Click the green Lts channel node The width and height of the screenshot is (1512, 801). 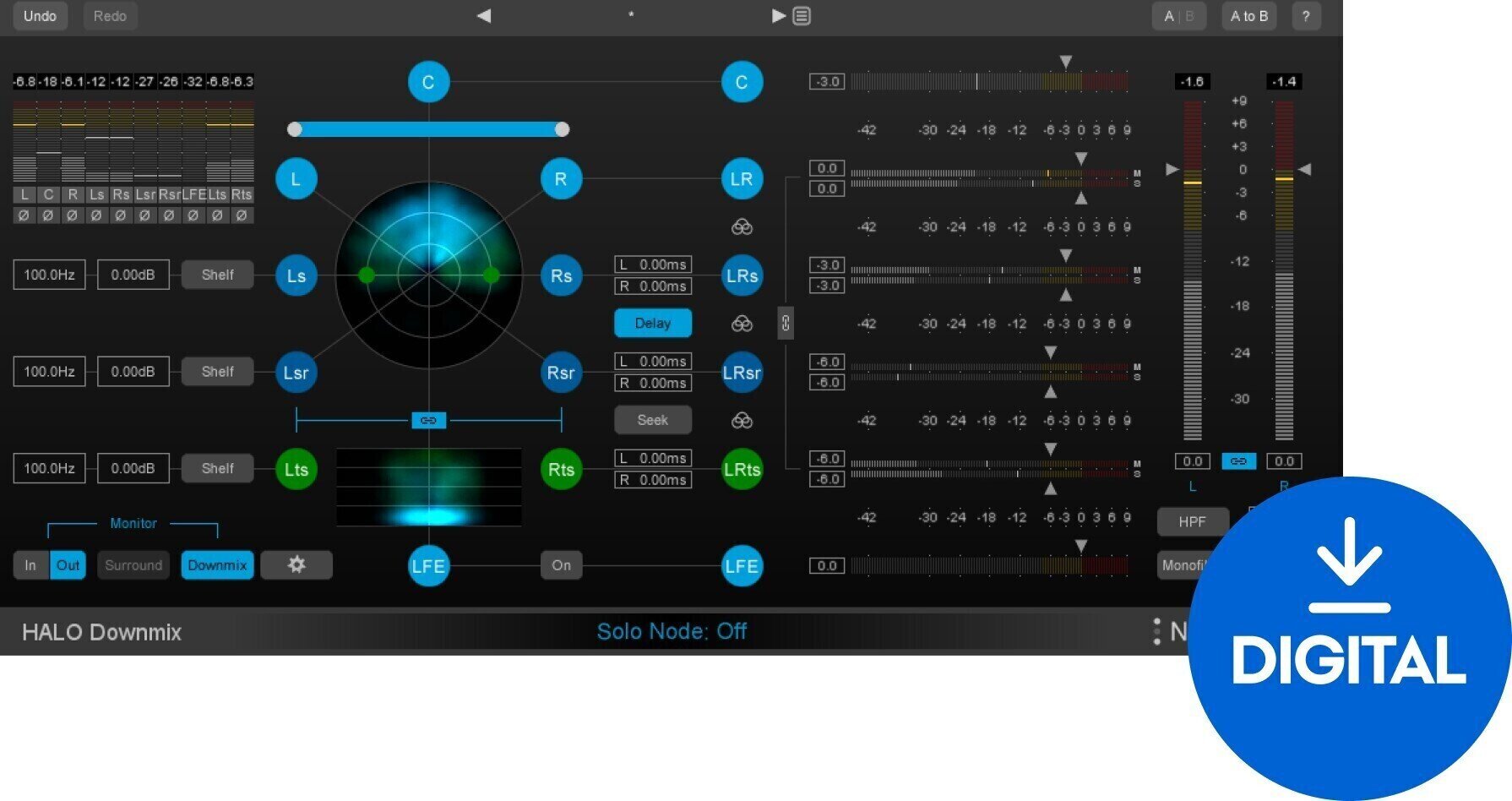click(x=296, y=470)
